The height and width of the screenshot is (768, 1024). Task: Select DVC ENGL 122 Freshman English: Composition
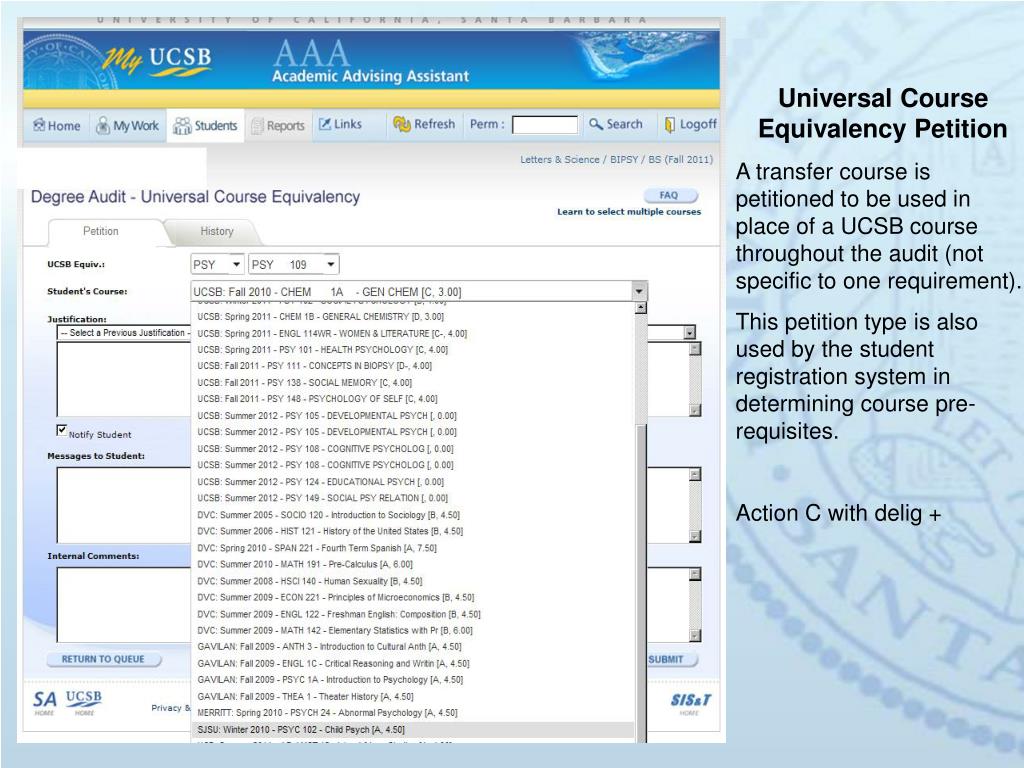click(x=413, y=614)
